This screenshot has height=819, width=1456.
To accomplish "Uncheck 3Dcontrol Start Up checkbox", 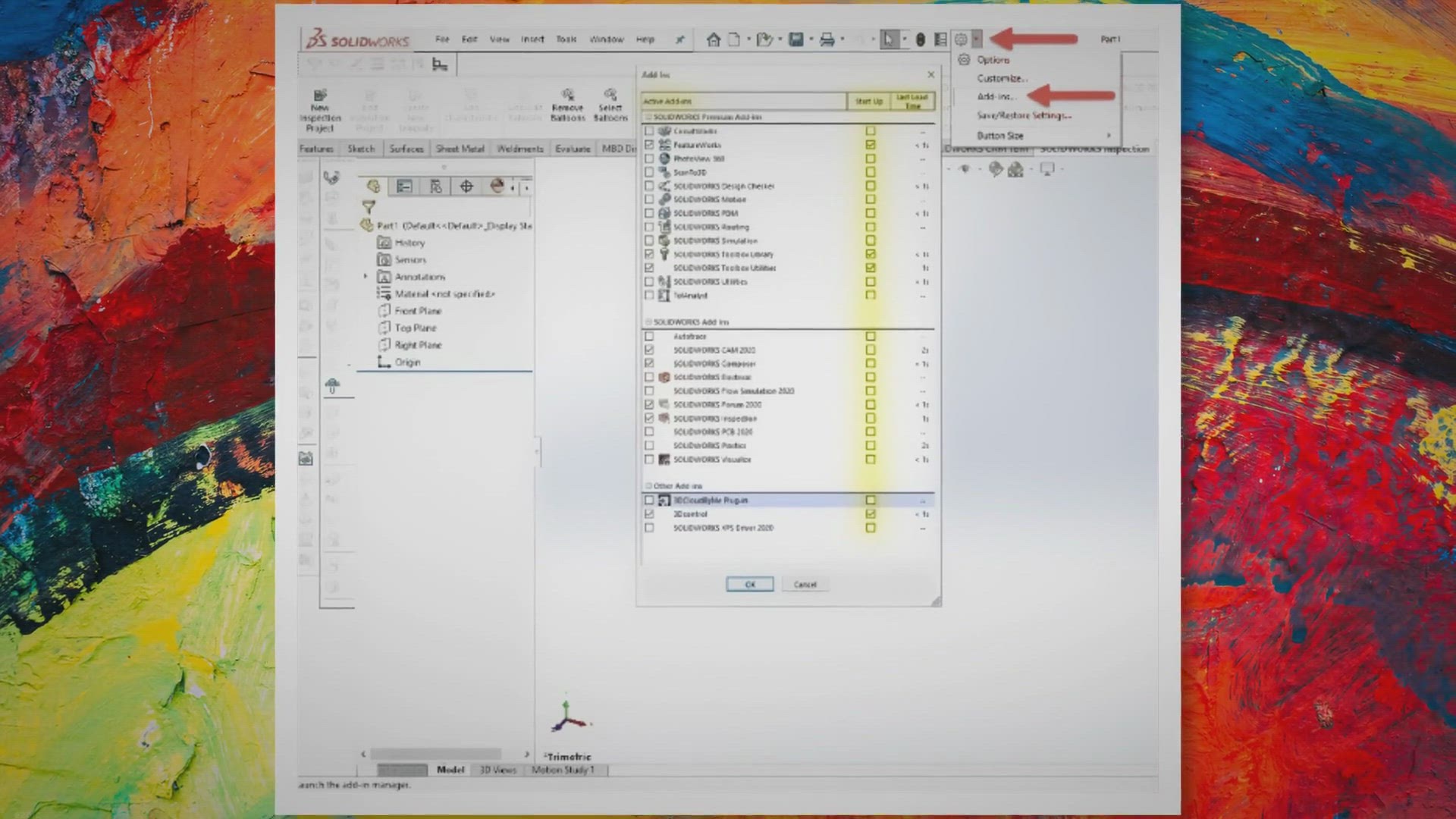I will click(x=871, y=514).
